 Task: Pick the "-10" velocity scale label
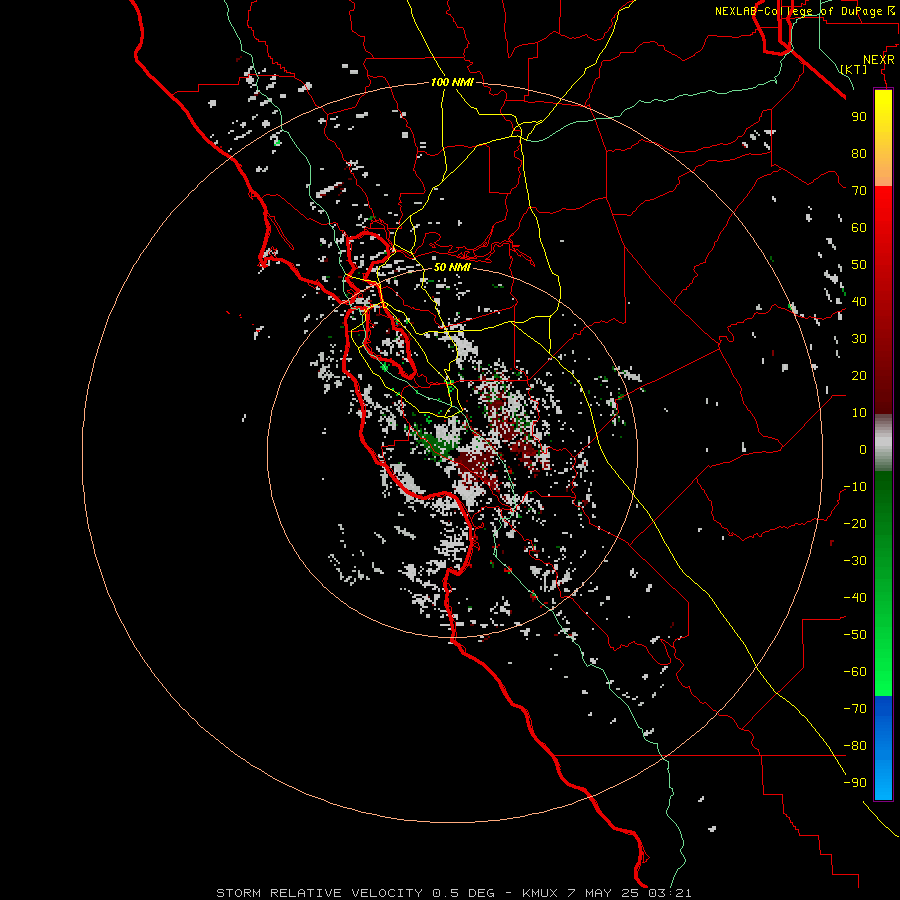855,487
